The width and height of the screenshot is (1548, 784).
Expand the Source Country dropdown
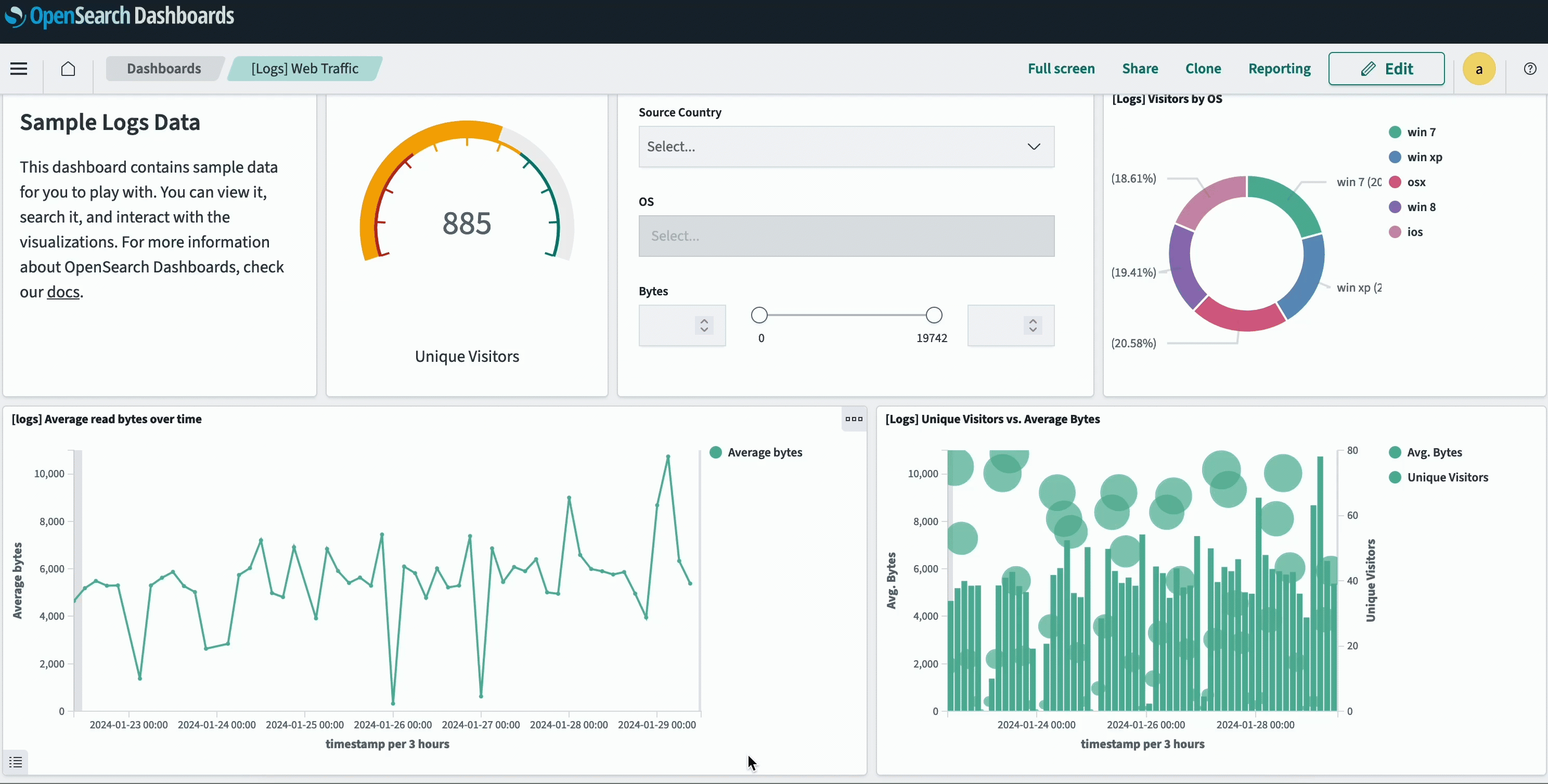pyautogui.click(x=845, y=147)
